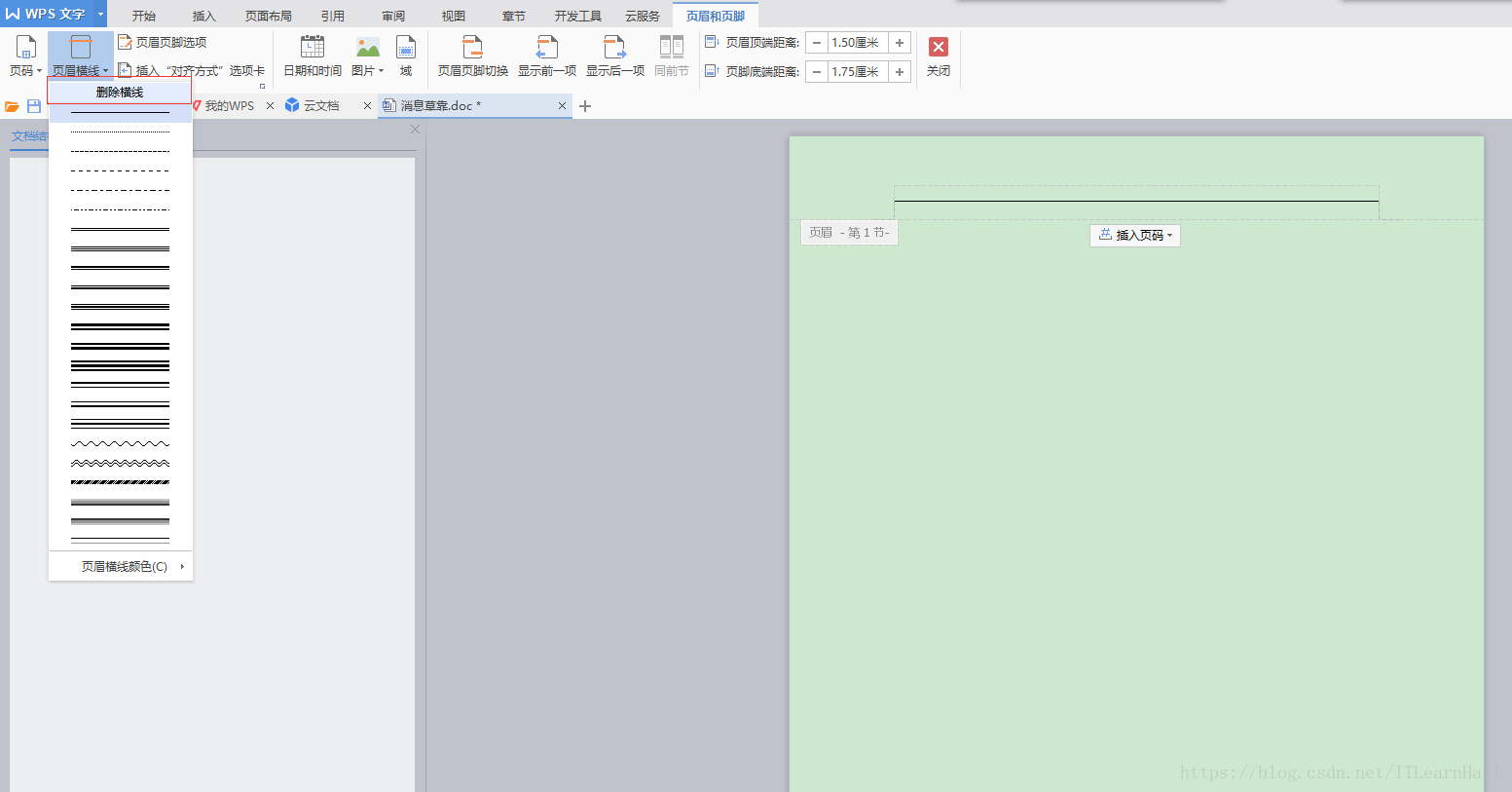Select 删除横线 menu entry

point(120,92)
